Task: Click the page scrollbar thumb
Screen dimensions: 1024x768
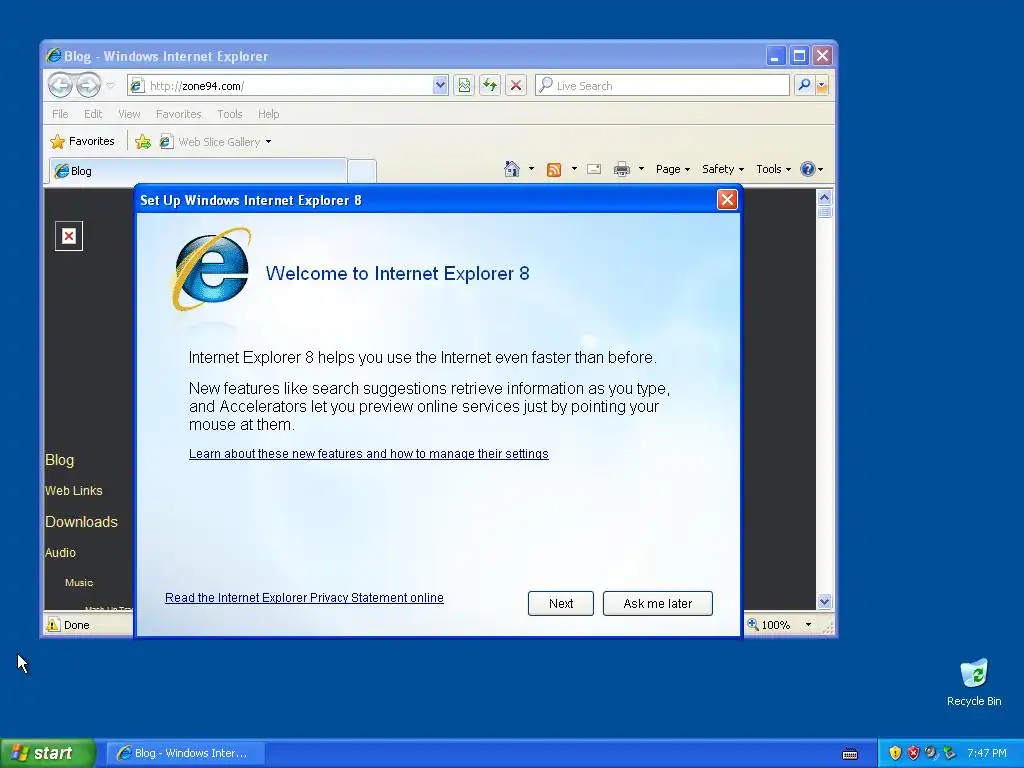Action: [824, 212]
